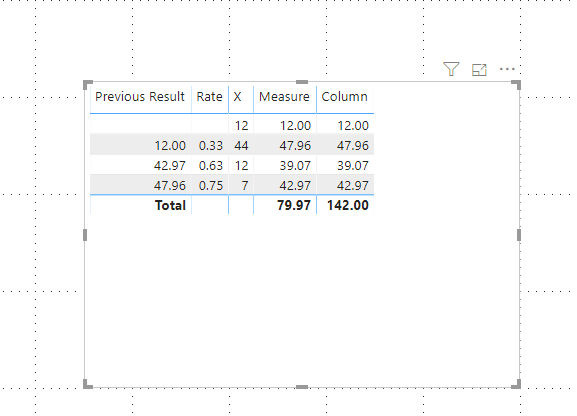The width and height of the screenshot is (577, 416).
Task: Select the top-right corner resize handle
Action: pos(516,85)
